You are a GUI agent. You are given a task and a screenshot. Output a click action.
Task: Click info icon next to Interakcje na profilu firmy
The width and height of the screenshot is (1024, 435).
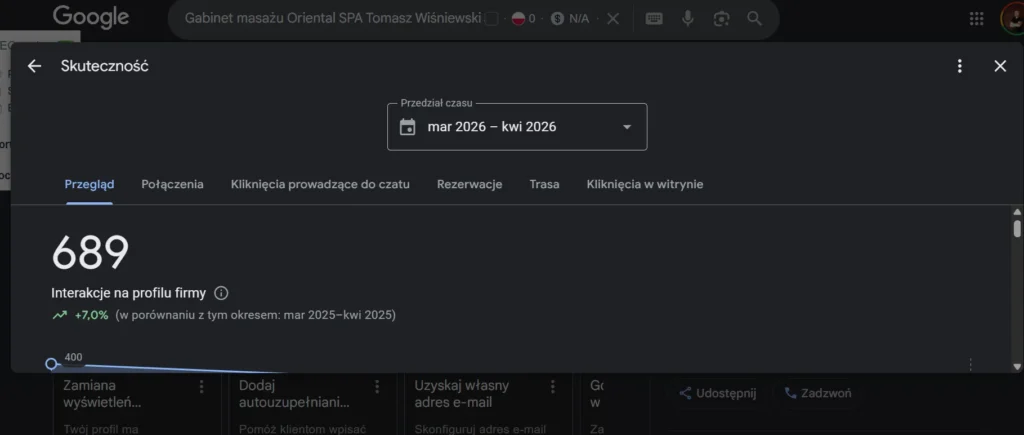pos(221,293)
